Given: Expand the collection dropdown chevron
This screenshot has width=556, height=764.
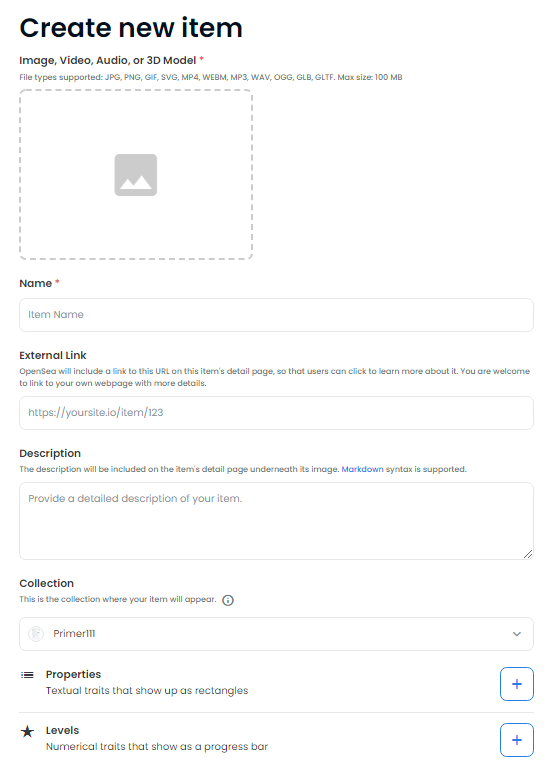Looking at the screenshot, I should click(x=517, y=634).
